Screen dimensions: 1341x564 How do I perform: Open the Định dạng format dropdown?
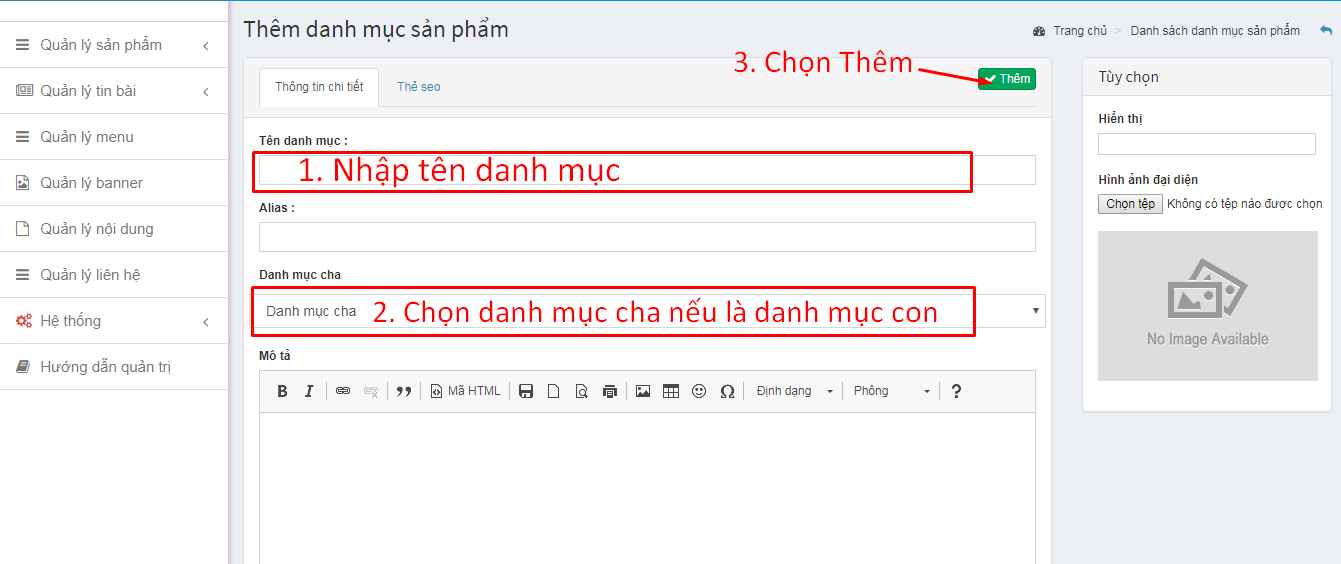(x=794, y=391)
